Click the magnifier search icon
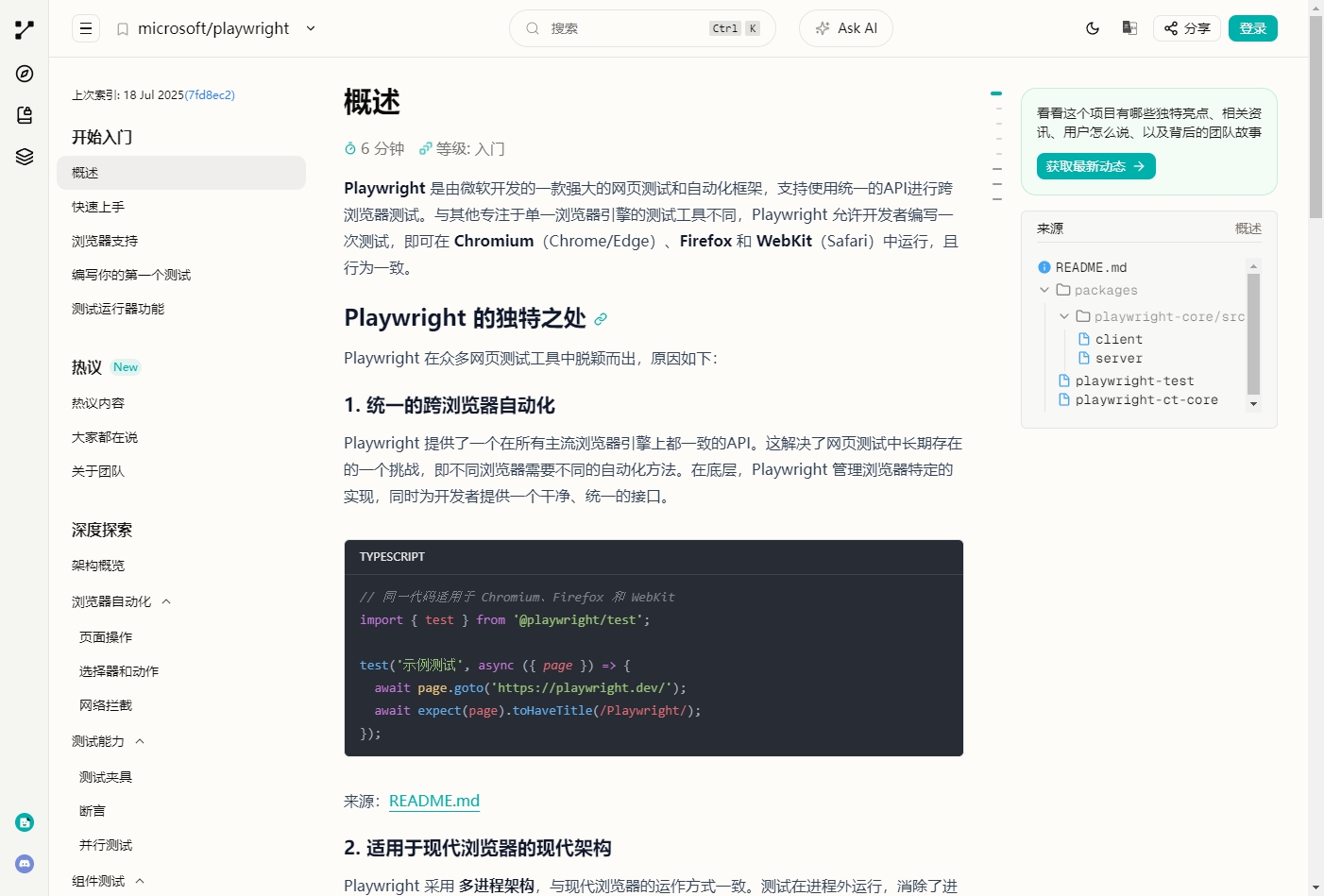1324x896 pixels. [x=533, y=28]
